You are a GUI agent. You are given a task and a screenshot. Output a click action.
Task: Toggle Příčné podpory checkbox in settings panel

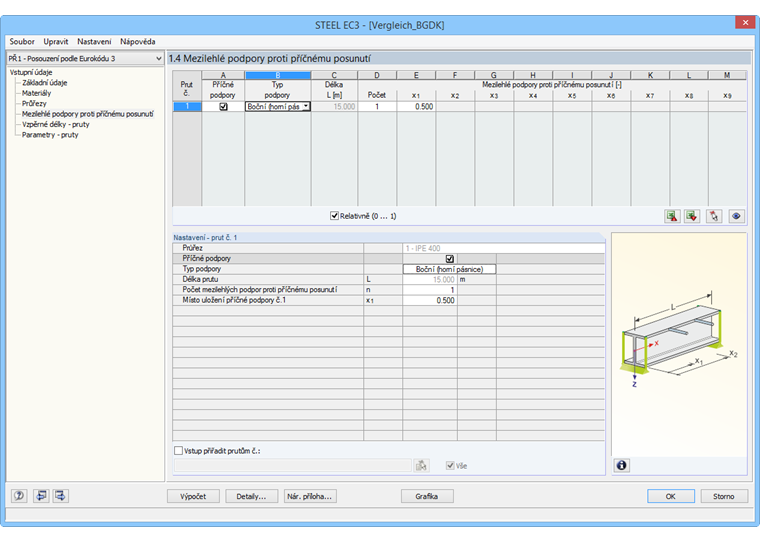(x=450, y=258)
